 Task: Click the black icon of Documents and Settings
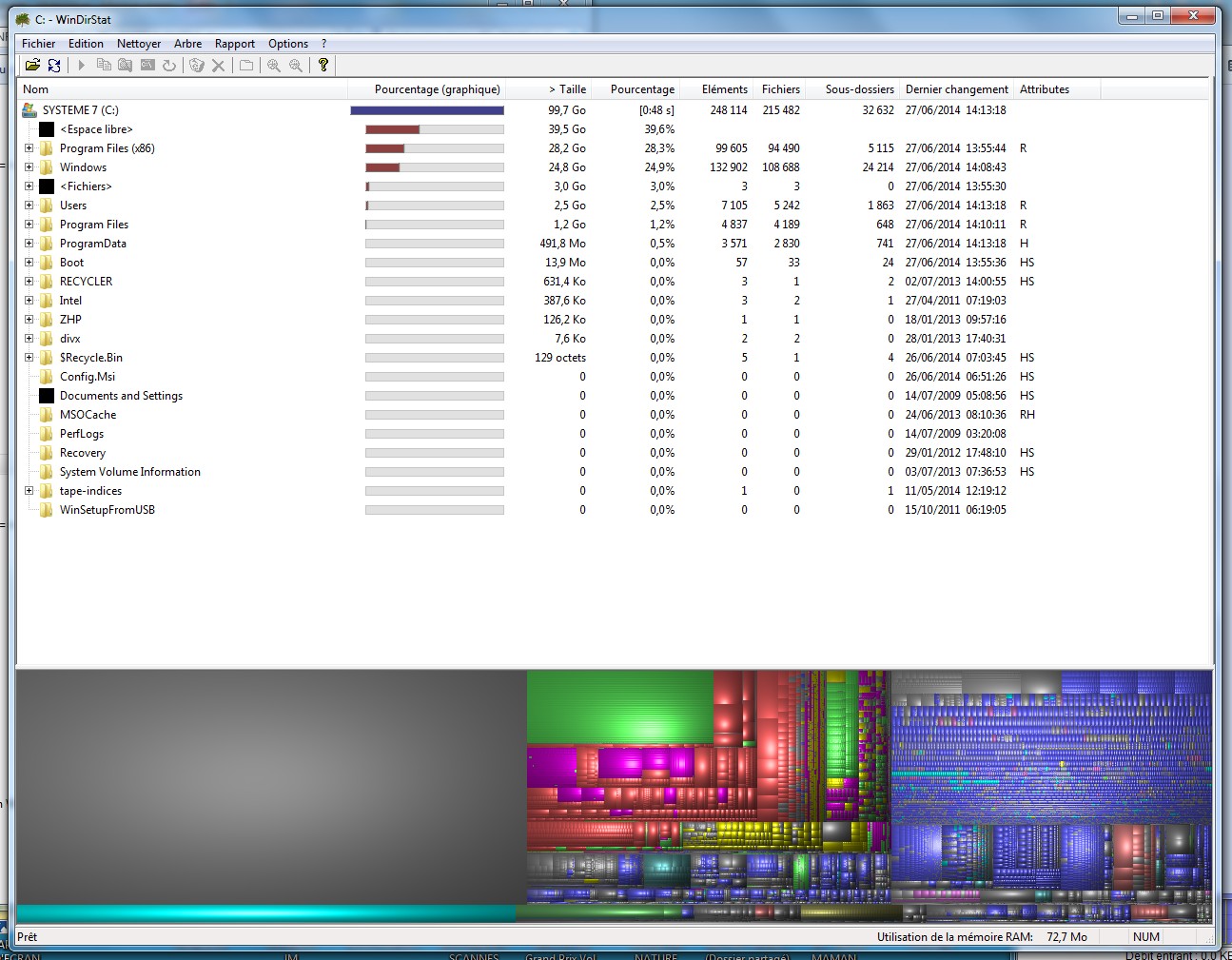[47, 396]
